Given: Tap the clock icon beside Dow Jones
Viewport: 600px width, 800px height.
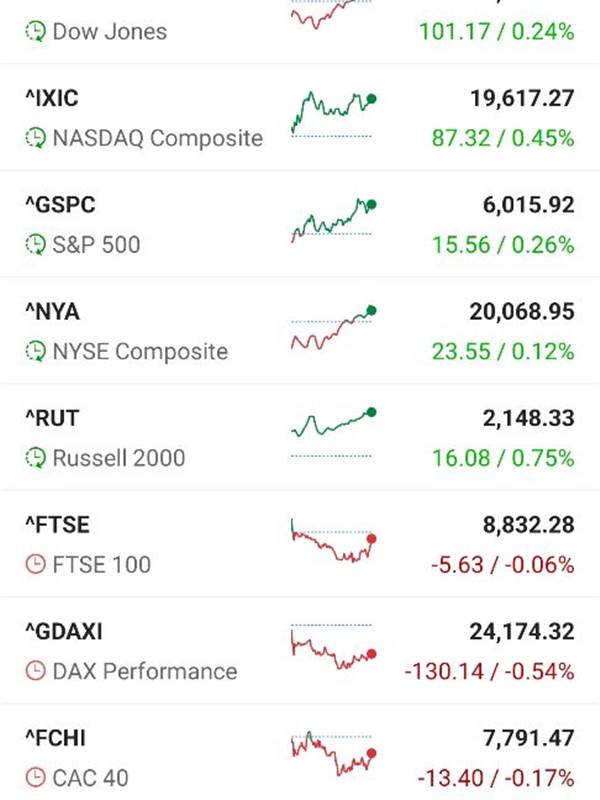Looking at the screenshot, I should [x=36, y=32].
